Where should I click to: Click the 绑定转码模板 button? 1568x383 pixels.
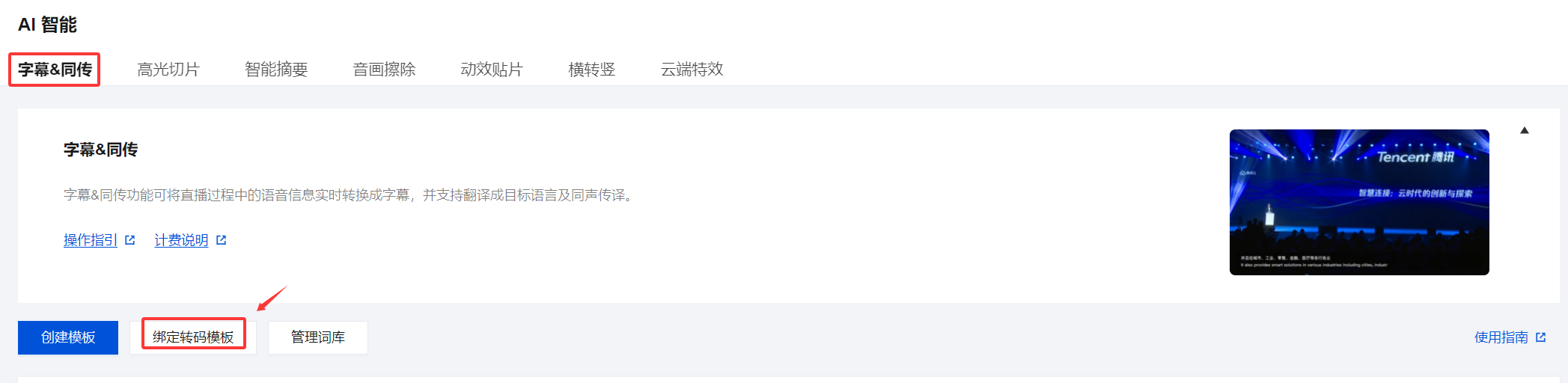(193, 337)
